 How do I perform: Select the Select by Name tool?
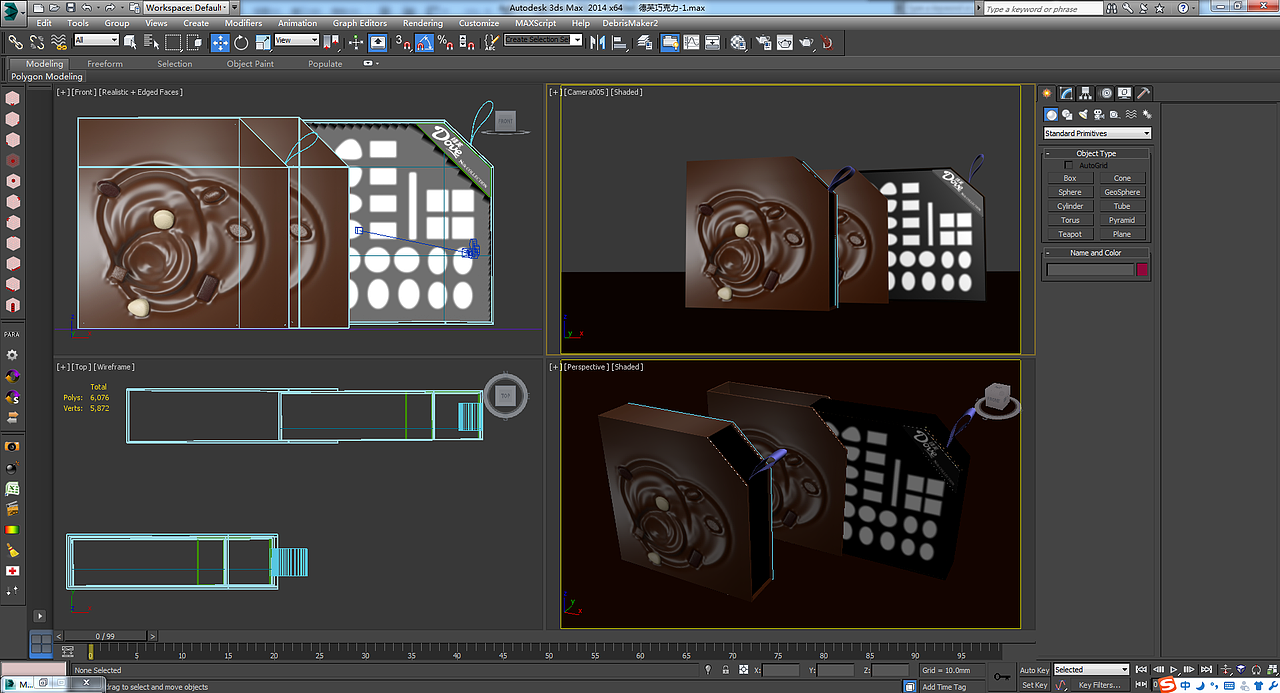[151, 42]
